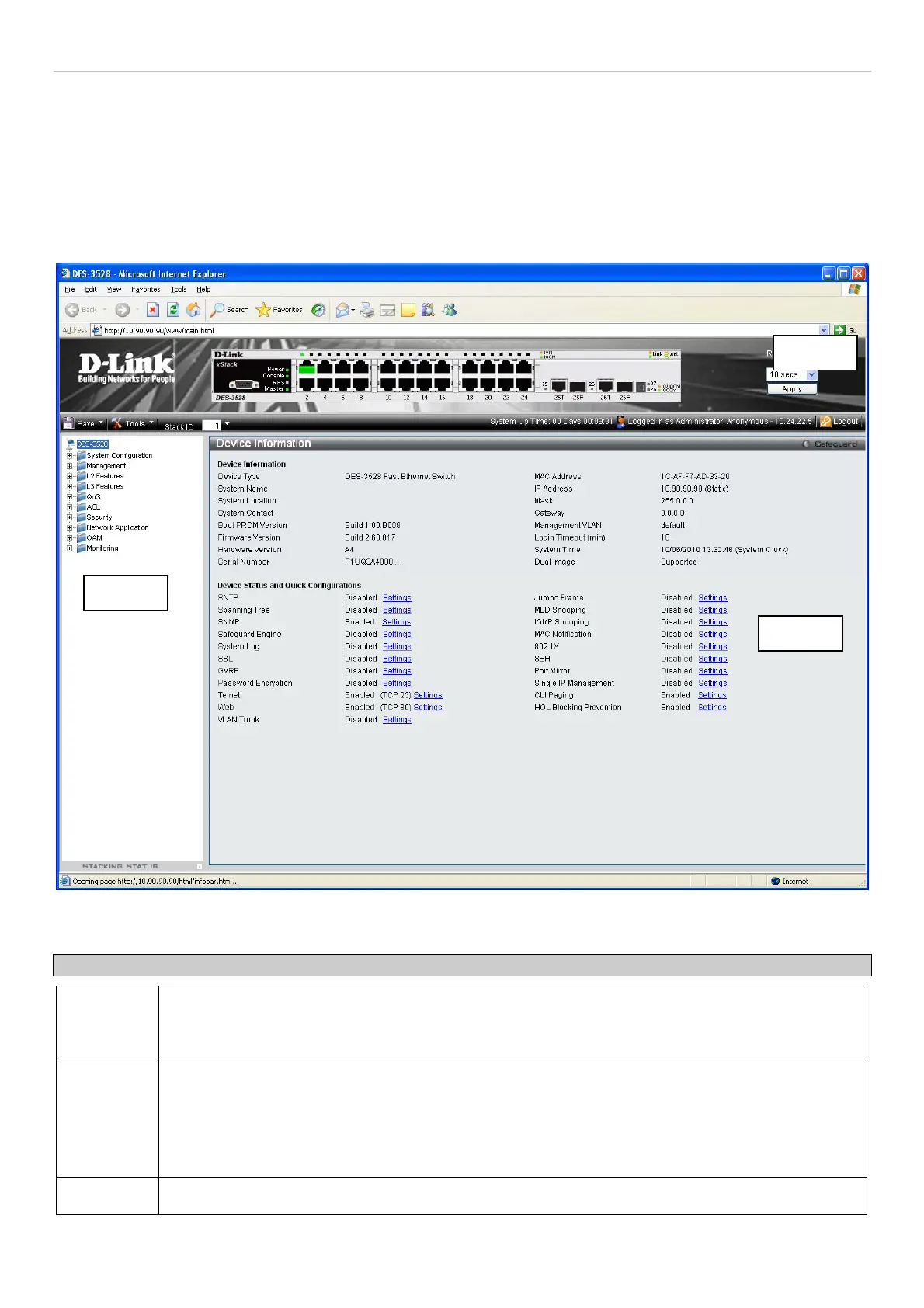Open SNTP Settings link
This screenshot has width=924, height=1308.
pyautogui.click(x=397, y=598)
